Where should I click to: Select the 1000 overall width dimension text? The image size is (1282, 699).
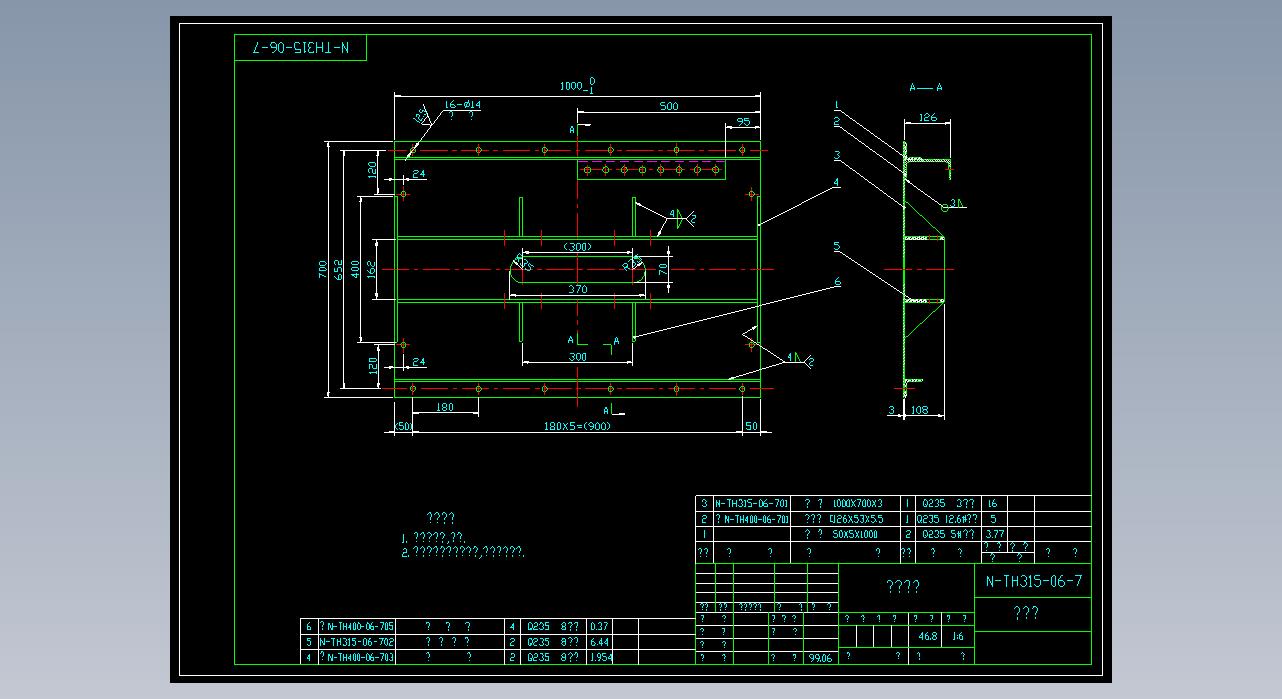[x=575, y=87]
